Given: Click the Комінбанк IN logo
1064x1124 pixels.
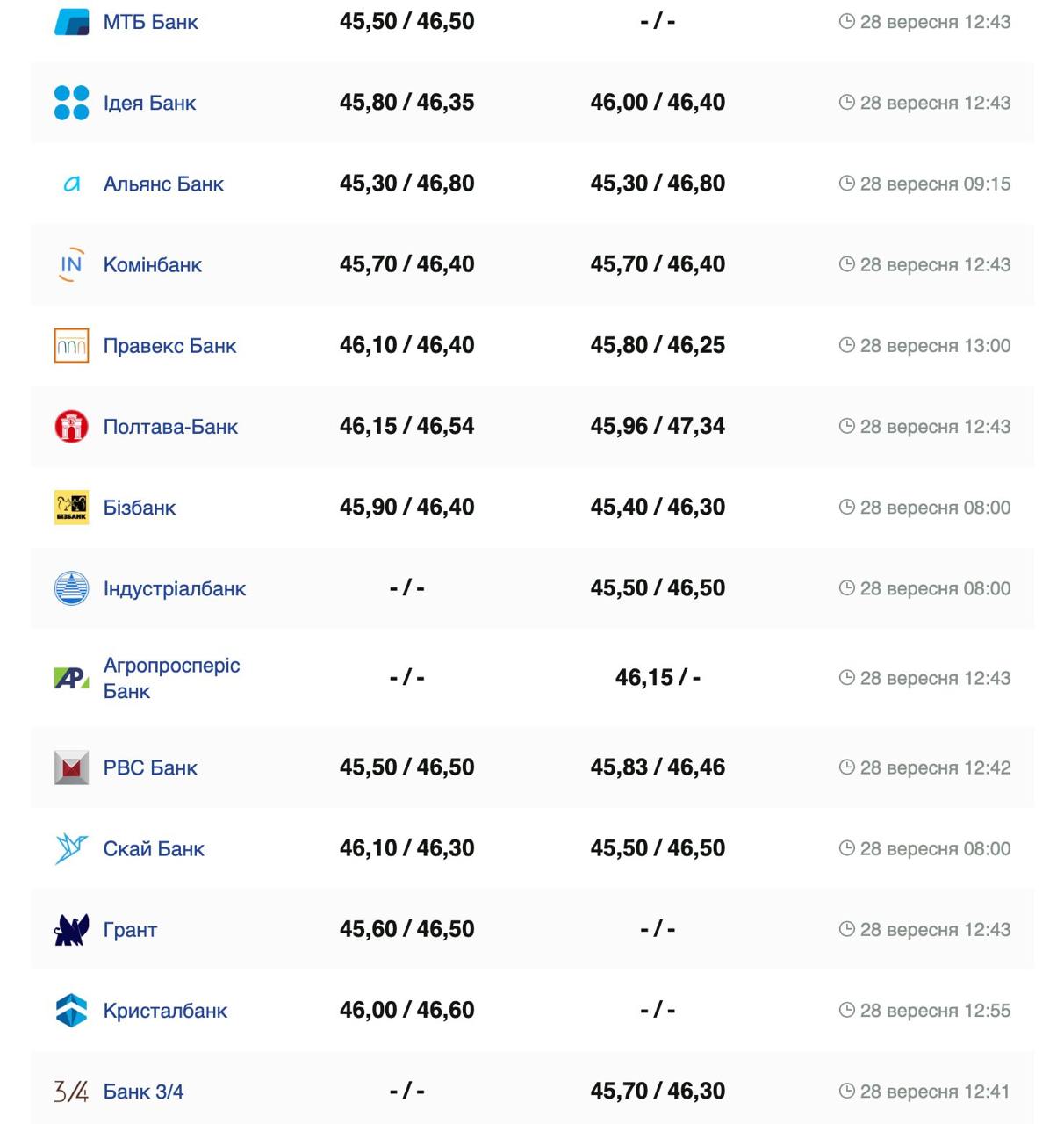Looking at the screenshot, I should pyautogui.click(x=71, y=264).
